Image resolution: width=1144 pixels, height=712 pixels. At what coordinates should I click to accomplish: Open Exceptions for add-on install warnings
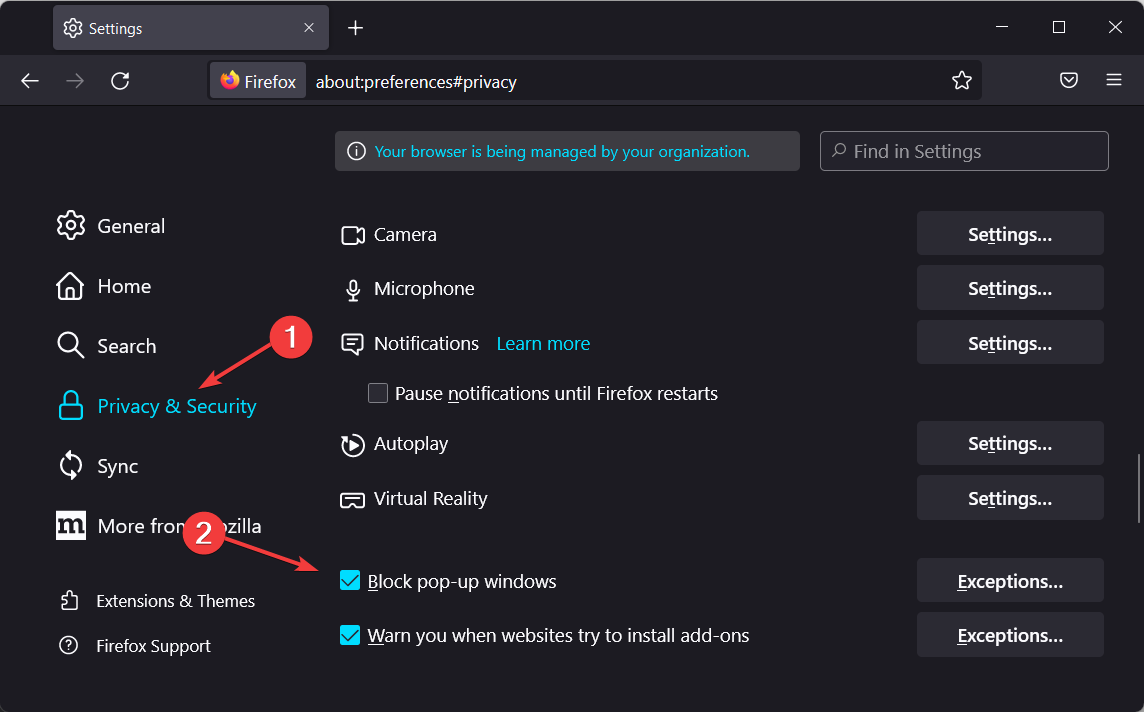[1010, 635]
